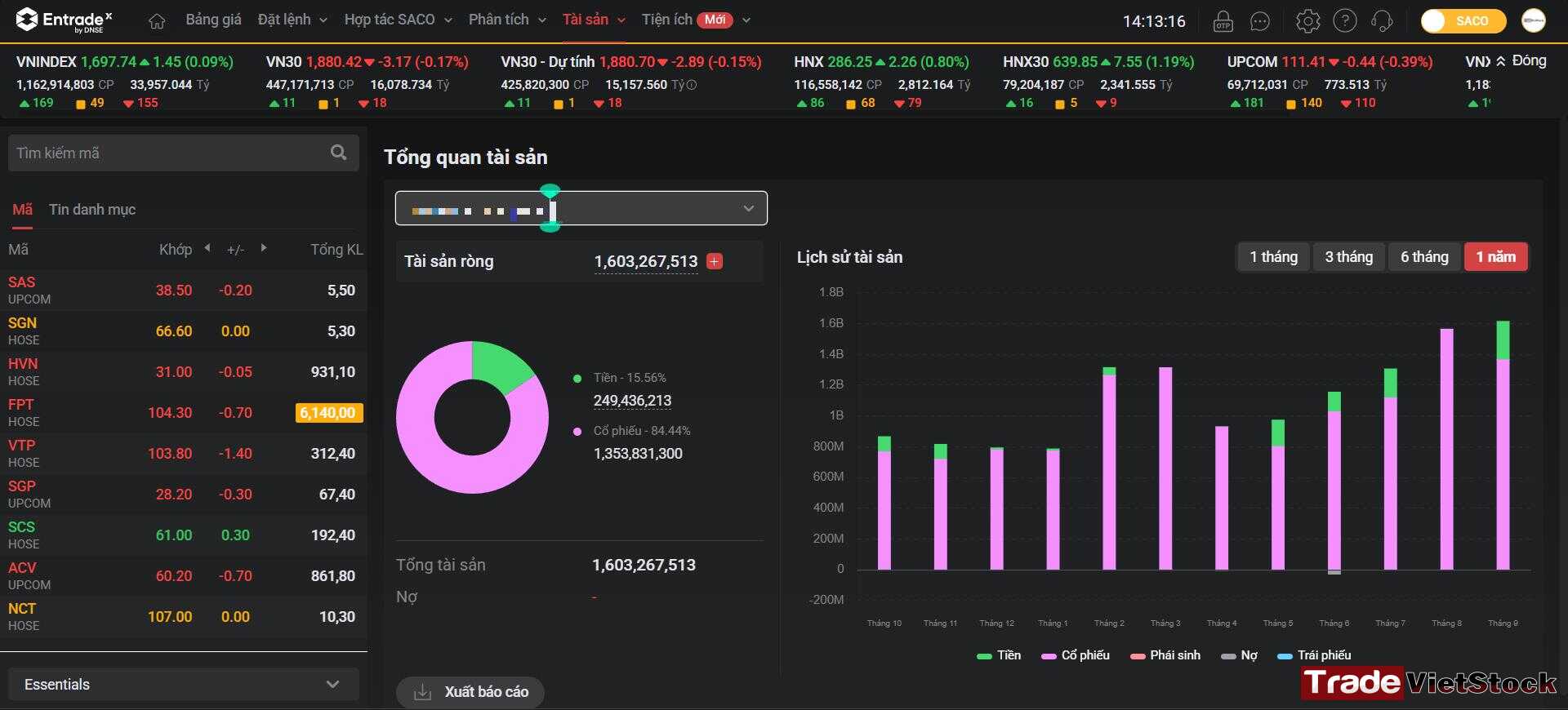Screen dimensions: 1568x710
Task: Toggle the Cổ phiếu legend series
Action: point(1076,655)
